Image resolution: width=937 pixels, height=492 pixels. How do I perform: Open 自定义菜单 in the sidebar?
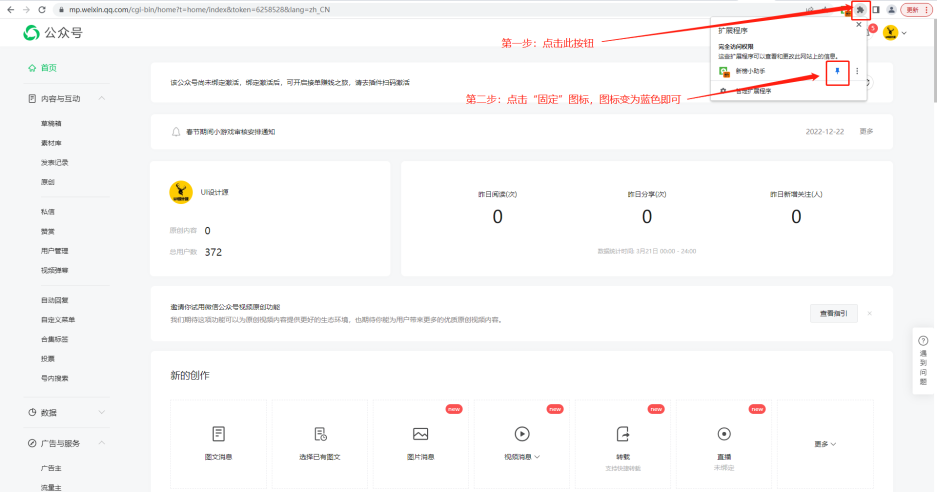(x=58, y=320)
